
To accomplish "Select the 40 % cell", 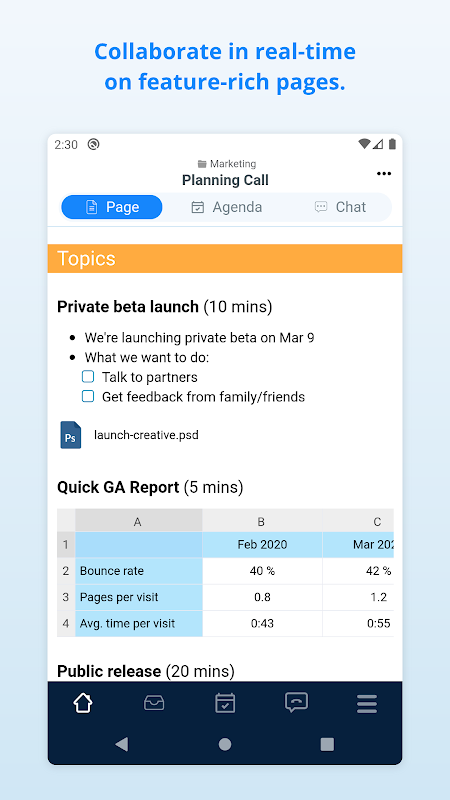I will (x=262, y=571).
